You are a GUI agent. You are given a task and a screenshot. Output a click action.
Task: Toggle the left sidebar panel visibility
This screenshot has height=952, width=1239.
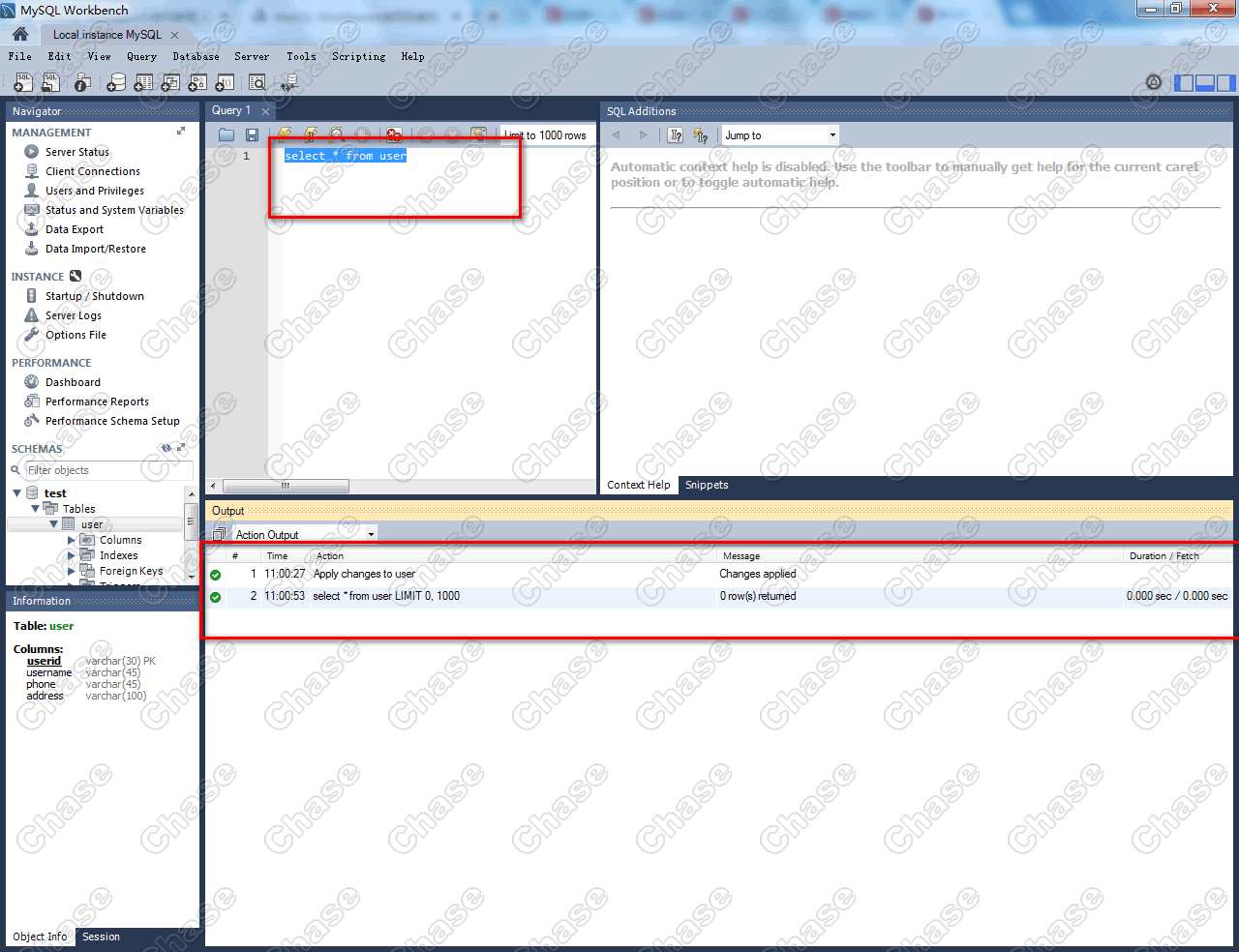(1184, 83)
